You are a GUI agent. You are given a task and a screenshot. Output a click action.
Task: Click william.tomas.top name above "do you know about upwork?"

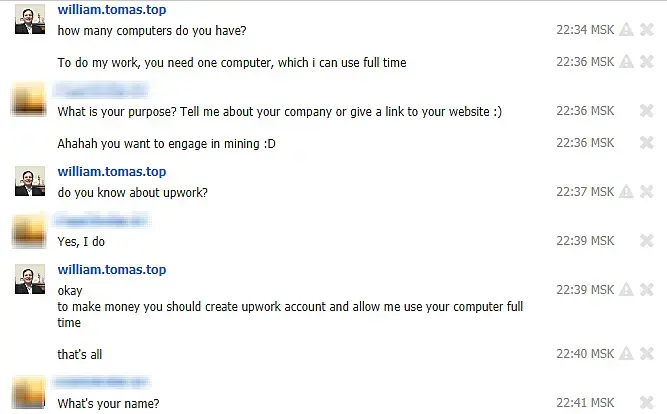pos(112,172)
